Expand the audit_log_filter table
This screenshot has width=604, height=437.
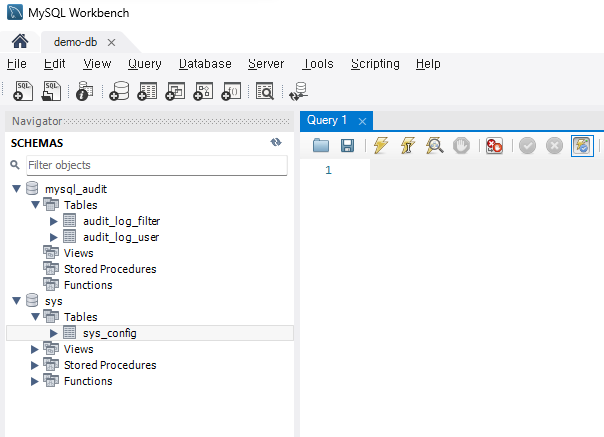[54, 221]
